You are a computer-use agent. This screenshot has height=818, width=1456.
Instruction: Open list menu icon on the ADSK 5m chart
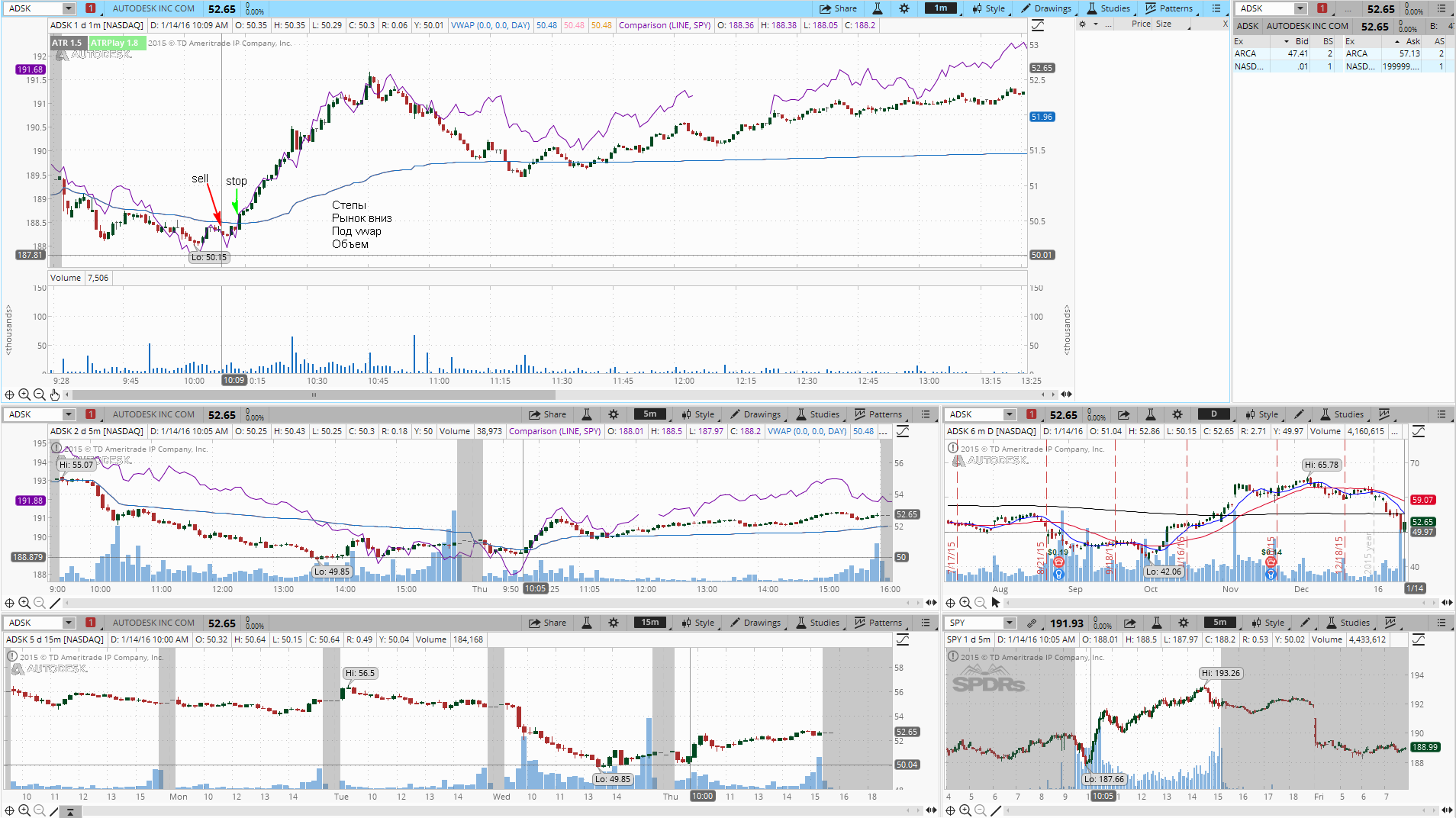coord(926,414)
